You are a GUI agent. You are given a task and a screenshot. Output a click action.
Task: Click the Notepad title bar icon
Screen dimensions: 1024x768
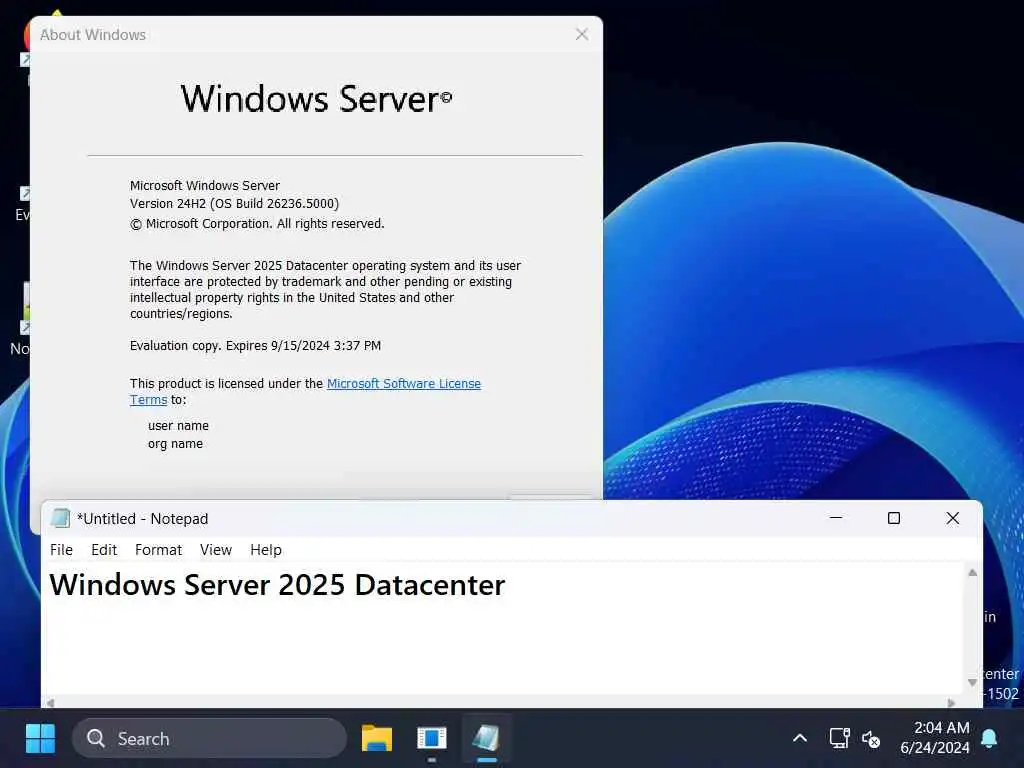click(x=60, y=519)
